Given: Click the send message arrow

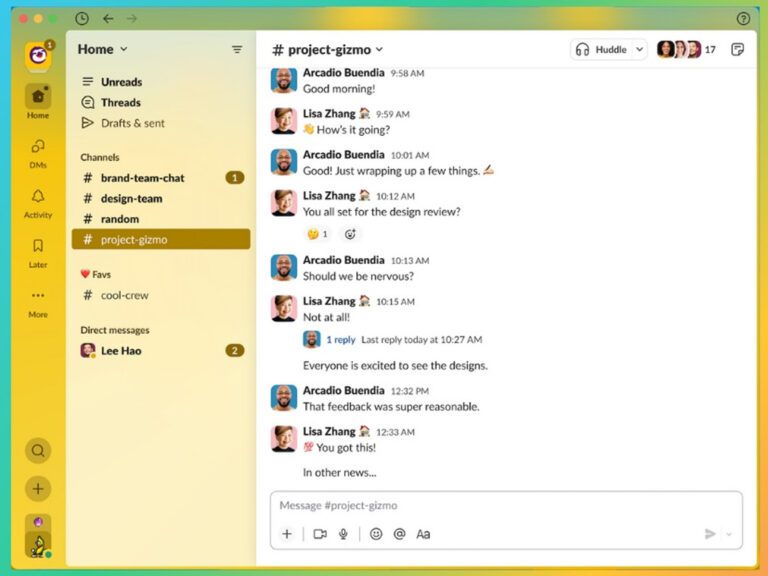Looking at the screenshot, I should [710, 534].
